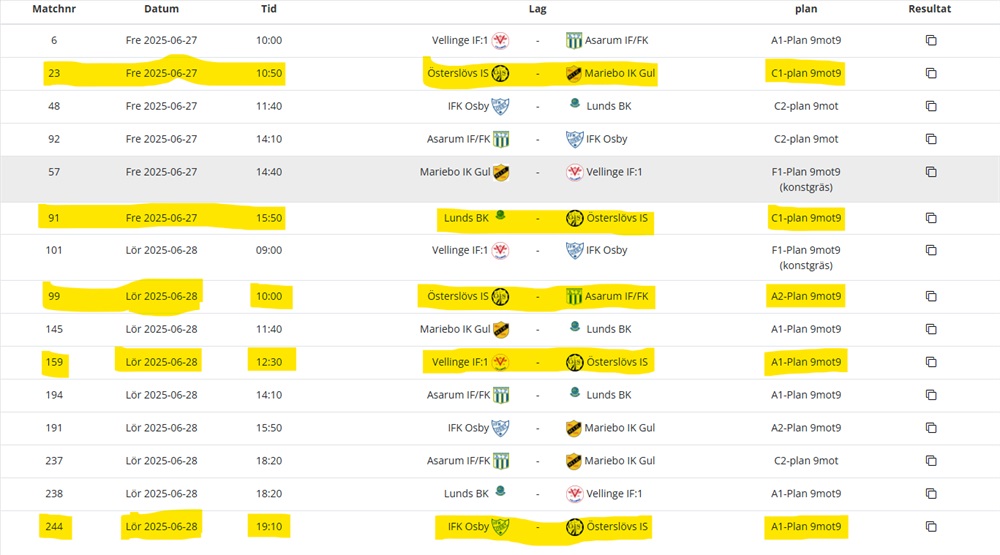Image resolution: width=1000 pixels, height=555 pixels.
Task: Click the Tid column header
Action: [x=268, y=9]
